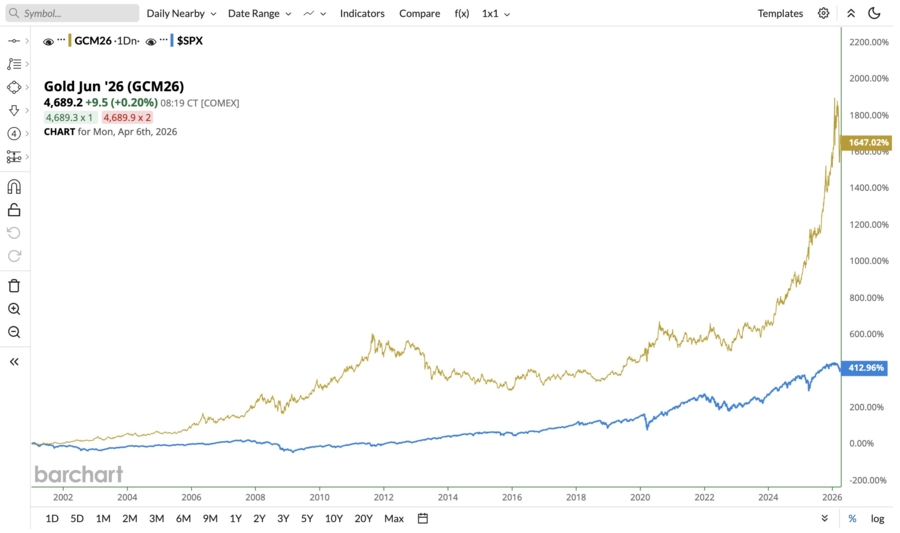
Task: Switch to dark mode moon icon
Action: click(x=874, y=14)
